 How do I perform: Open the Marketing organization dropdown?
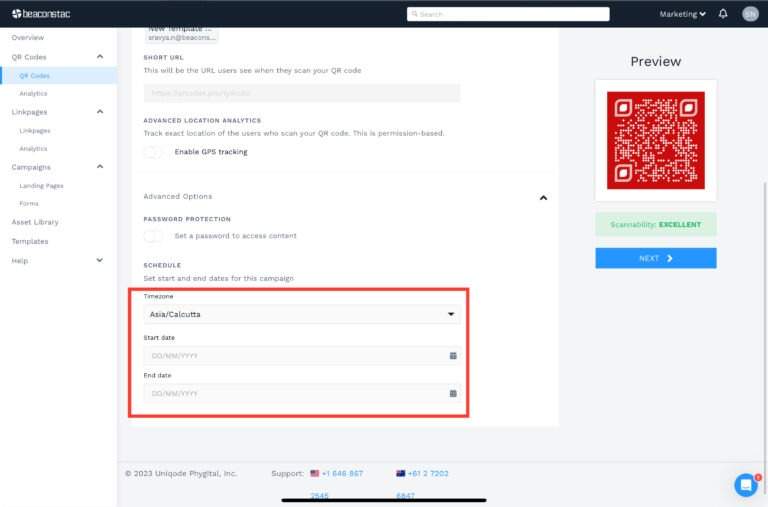point(682,14)
